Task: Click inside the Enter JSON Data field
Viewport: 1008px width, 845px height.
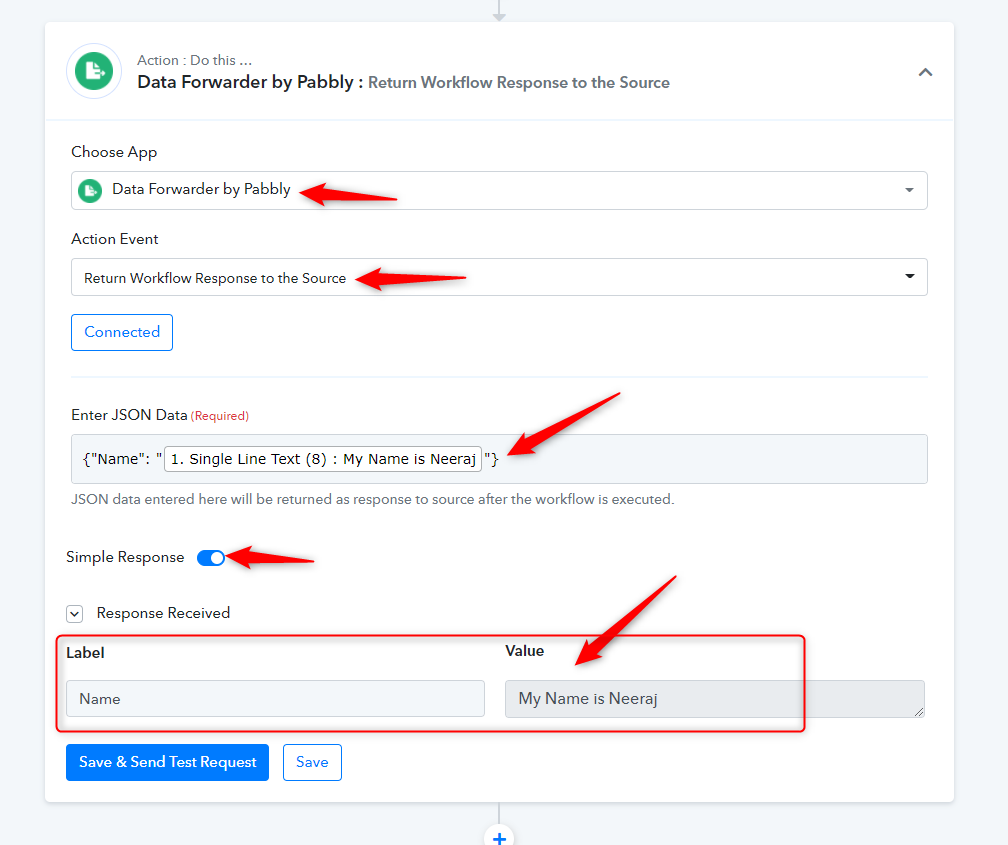Action: 499,459
